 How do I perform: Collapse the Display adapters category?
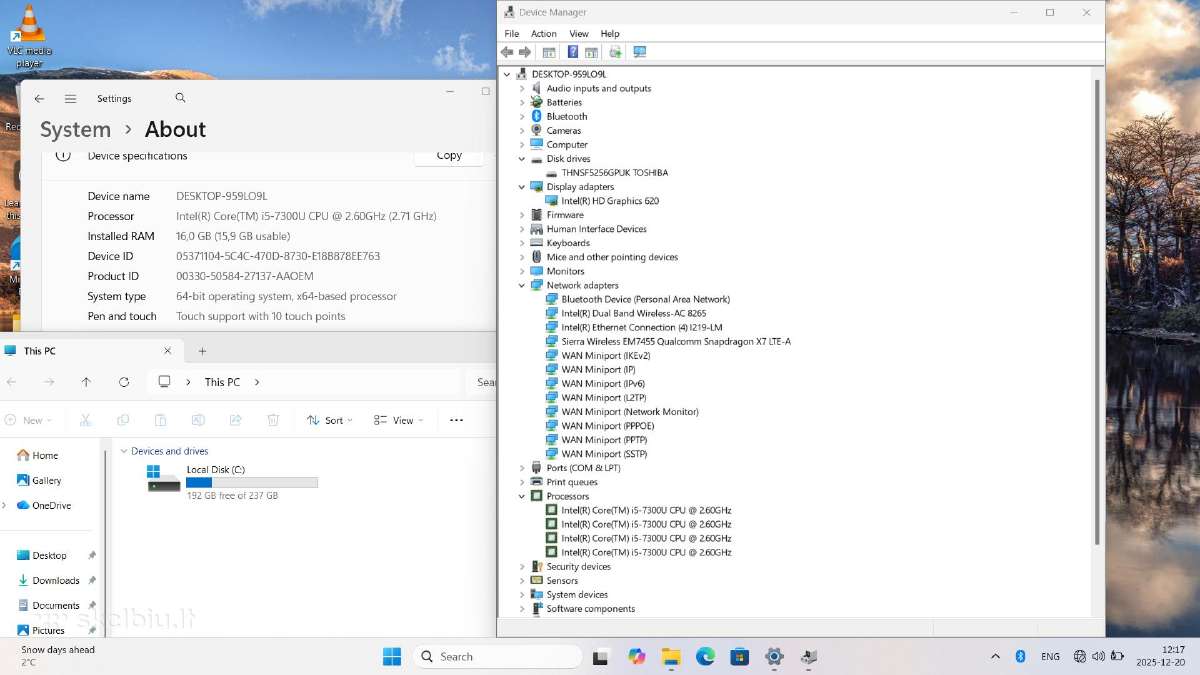click(522, 187)
